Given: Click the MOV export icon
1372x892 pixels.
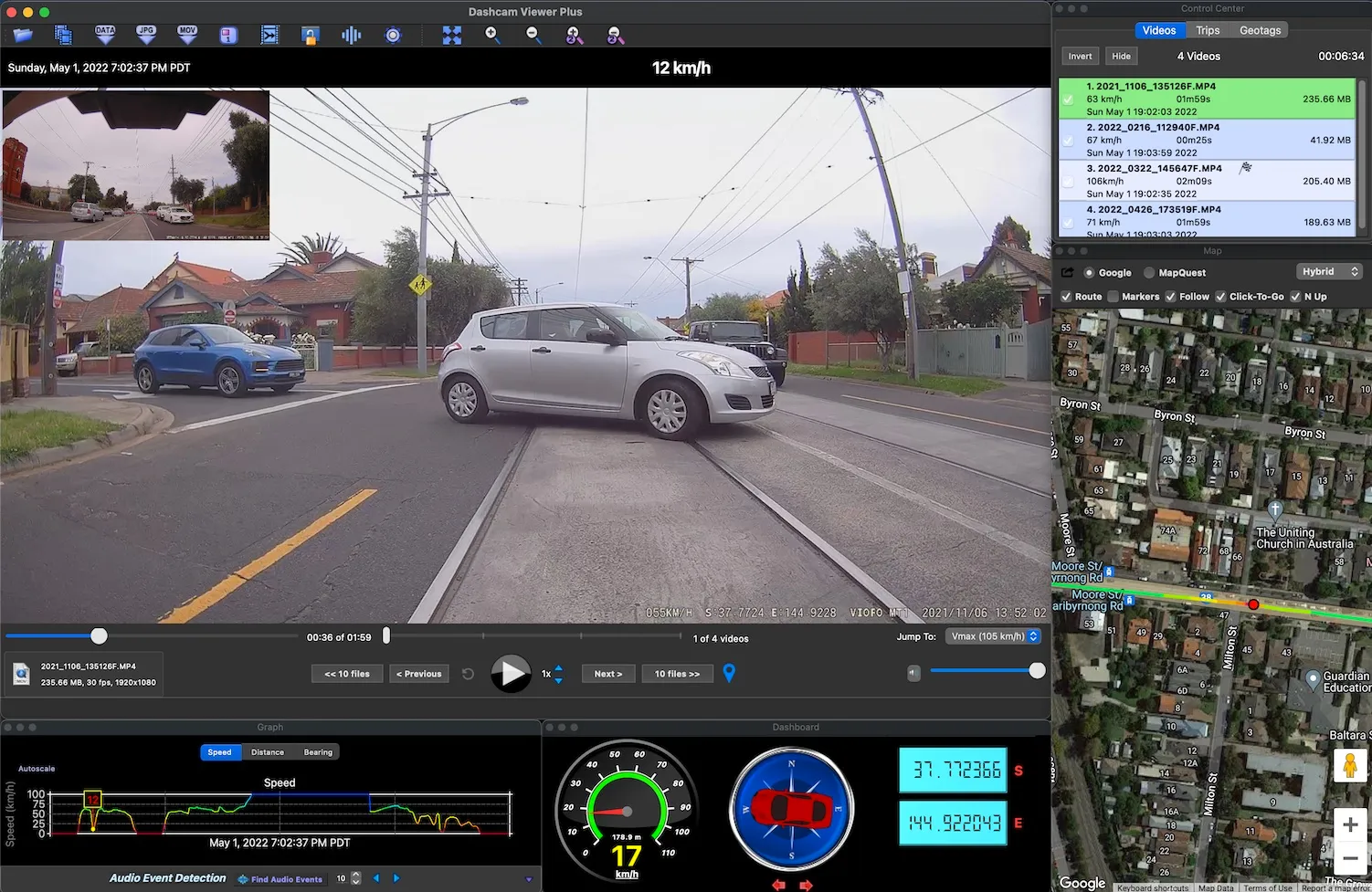Looking at the screenshot, I should [187, 36].
